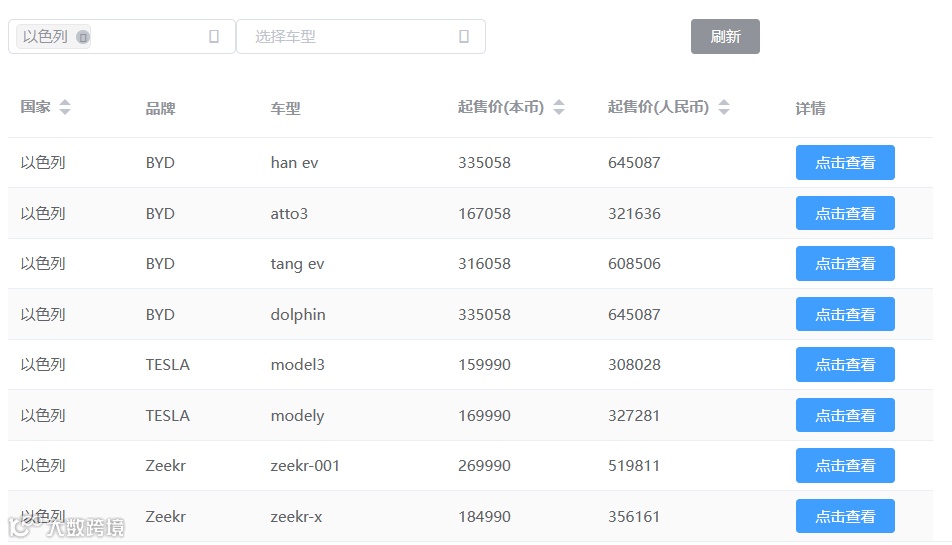The width and height of the screenshot is (952, 545).
Task: Click the price value 316058
Action: (x=484, y=264)
